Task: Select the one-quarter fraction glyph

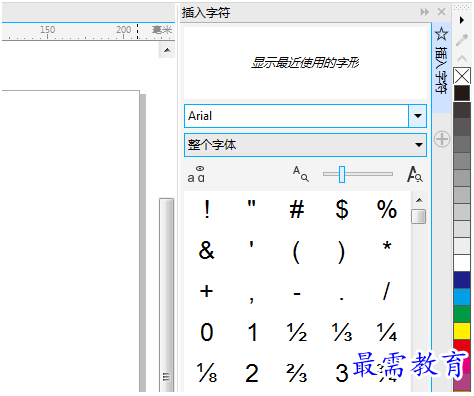Action: tap(387, 332)
